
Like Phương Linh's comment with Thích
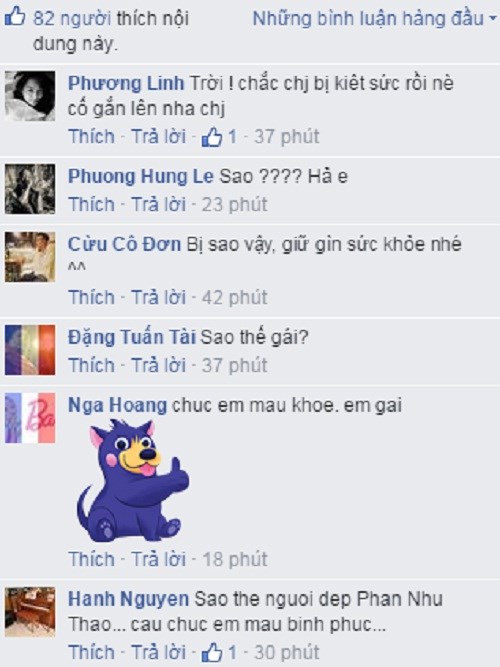coord(91,137)
